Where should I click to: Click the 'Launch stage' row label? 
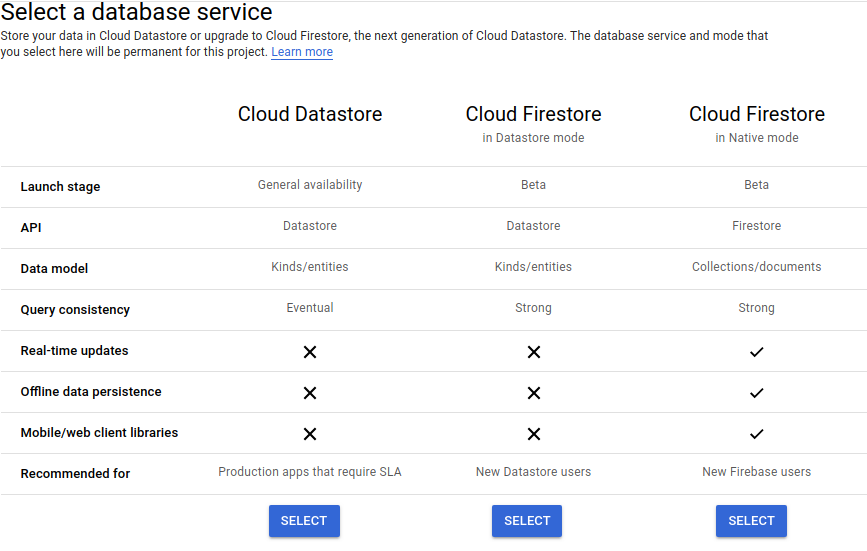click(x=60, y=187)
